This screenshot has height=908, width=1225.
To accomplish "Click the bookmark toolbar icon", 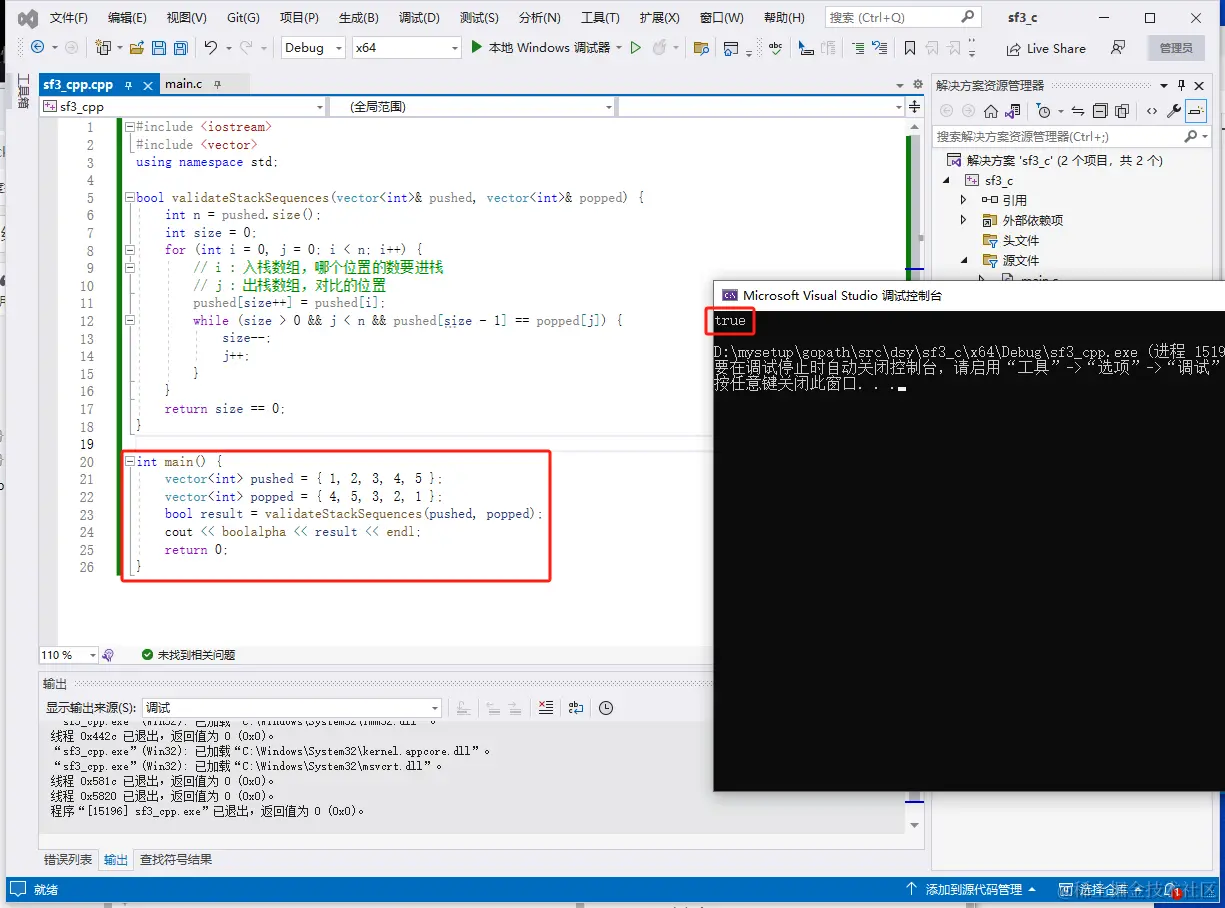I will click(909, 48).
